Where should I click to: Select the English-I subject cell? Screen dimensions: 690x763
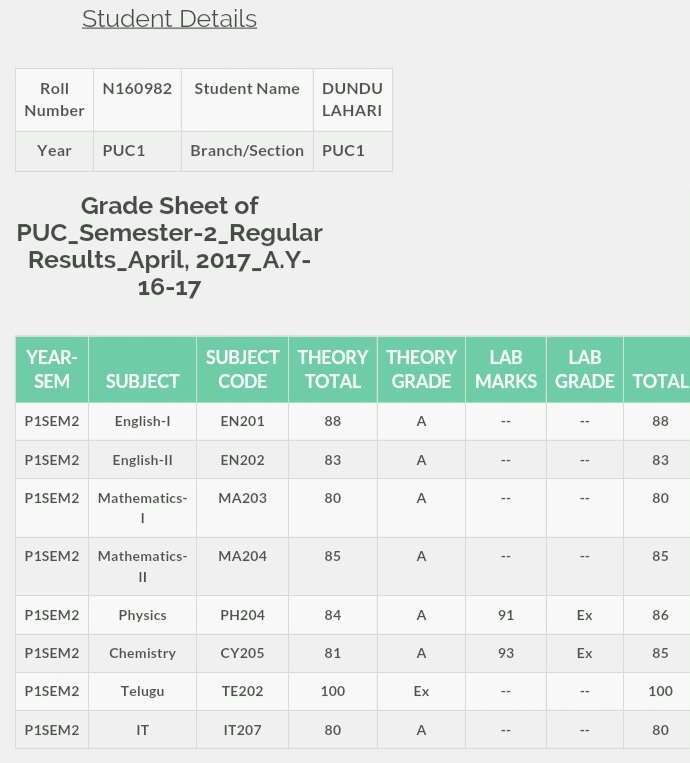tap(143, 421)
